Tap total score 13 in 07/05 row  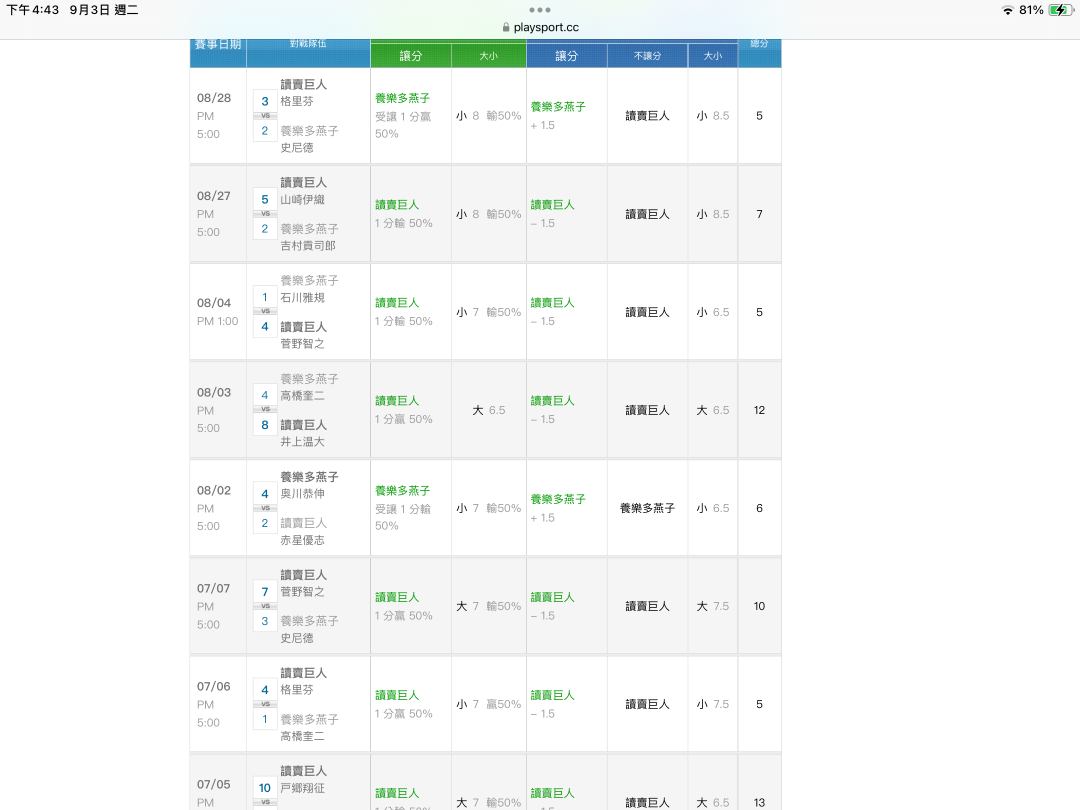pyautogui.click(x=760, y=802)
